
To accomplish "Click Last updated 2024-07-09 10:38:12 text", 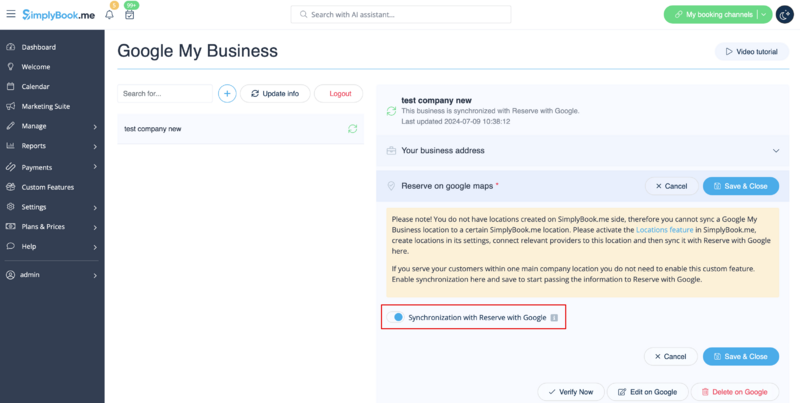I will [x=456, y=121].
